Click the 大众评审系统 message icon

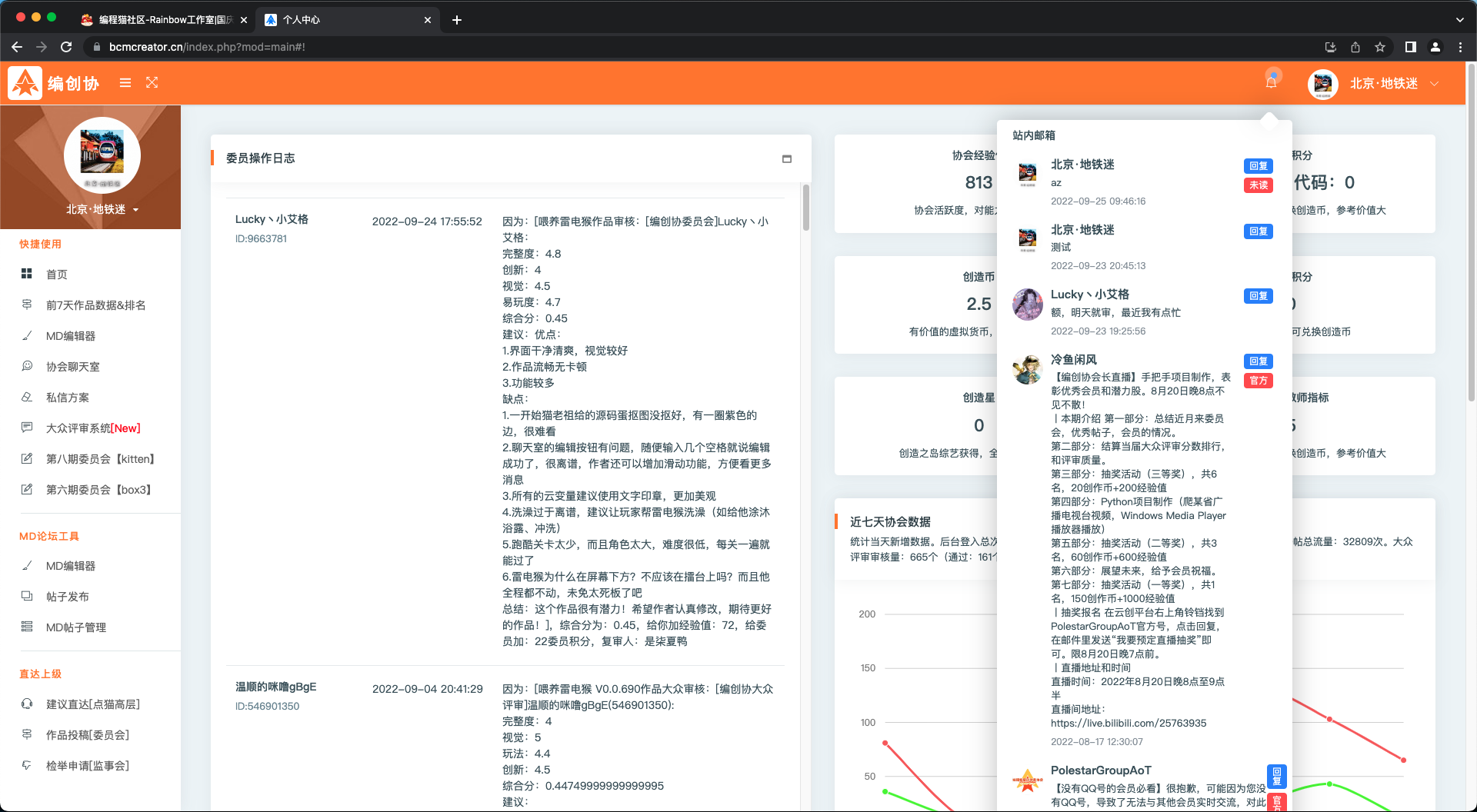(27, 428)
